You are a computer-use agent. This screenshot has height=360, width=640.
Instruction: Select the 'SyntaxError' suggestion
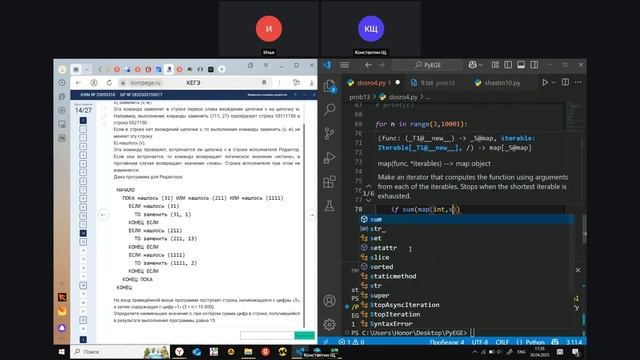click(467, 324)
